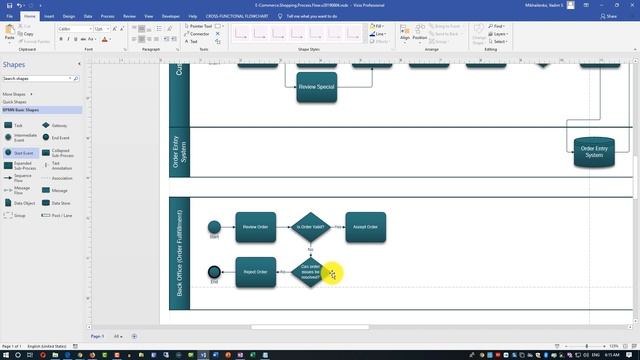This screenshot has height=360, width=640.
Task: Choose the Group stencil shape
Action: [15, 215]
